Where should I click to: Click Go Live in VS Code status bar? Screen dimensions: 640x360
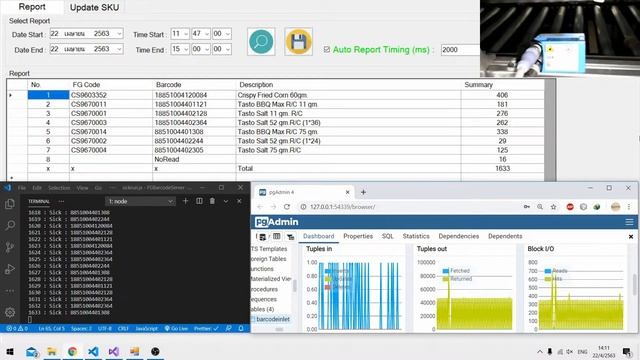[176, 328]
